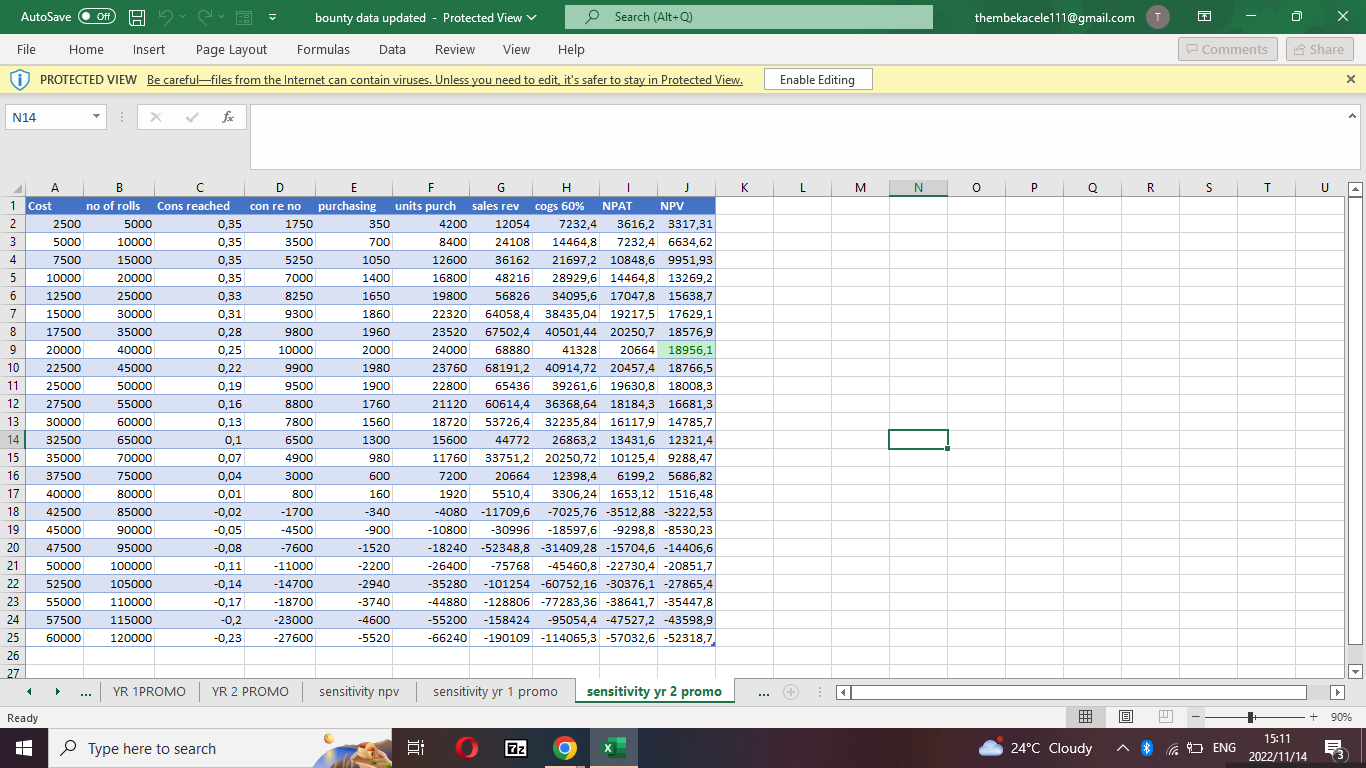
Task: Open the Windows Start menu
Action: (22, 748)
